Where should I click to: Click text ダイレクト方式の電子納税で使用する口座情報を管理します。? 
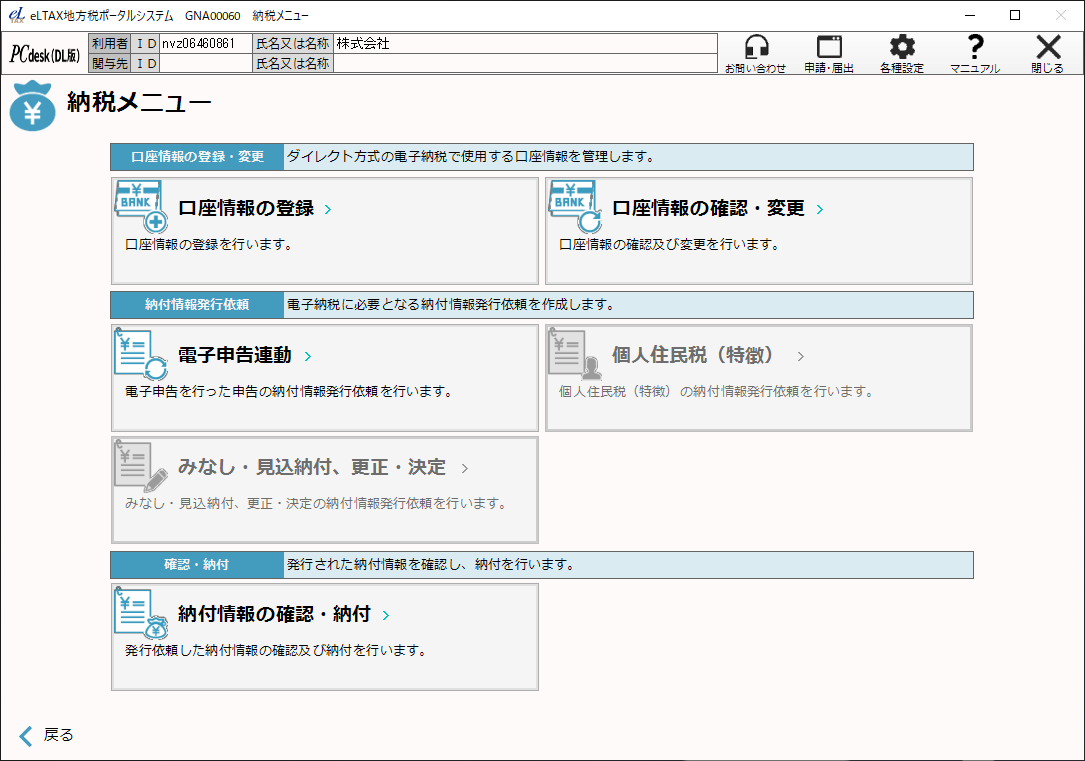471,157
